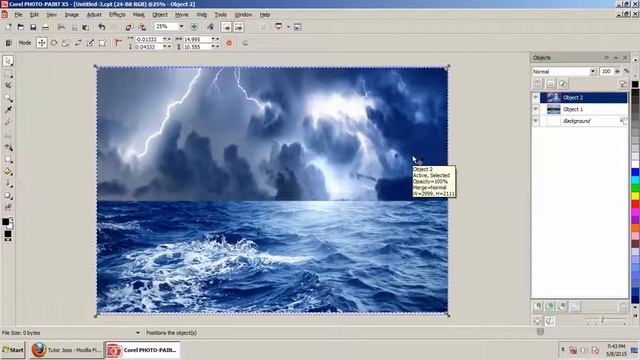Enable Skew mode on the property bar
The height and width of the screenshot is (360, 640).
coord(78,42)
